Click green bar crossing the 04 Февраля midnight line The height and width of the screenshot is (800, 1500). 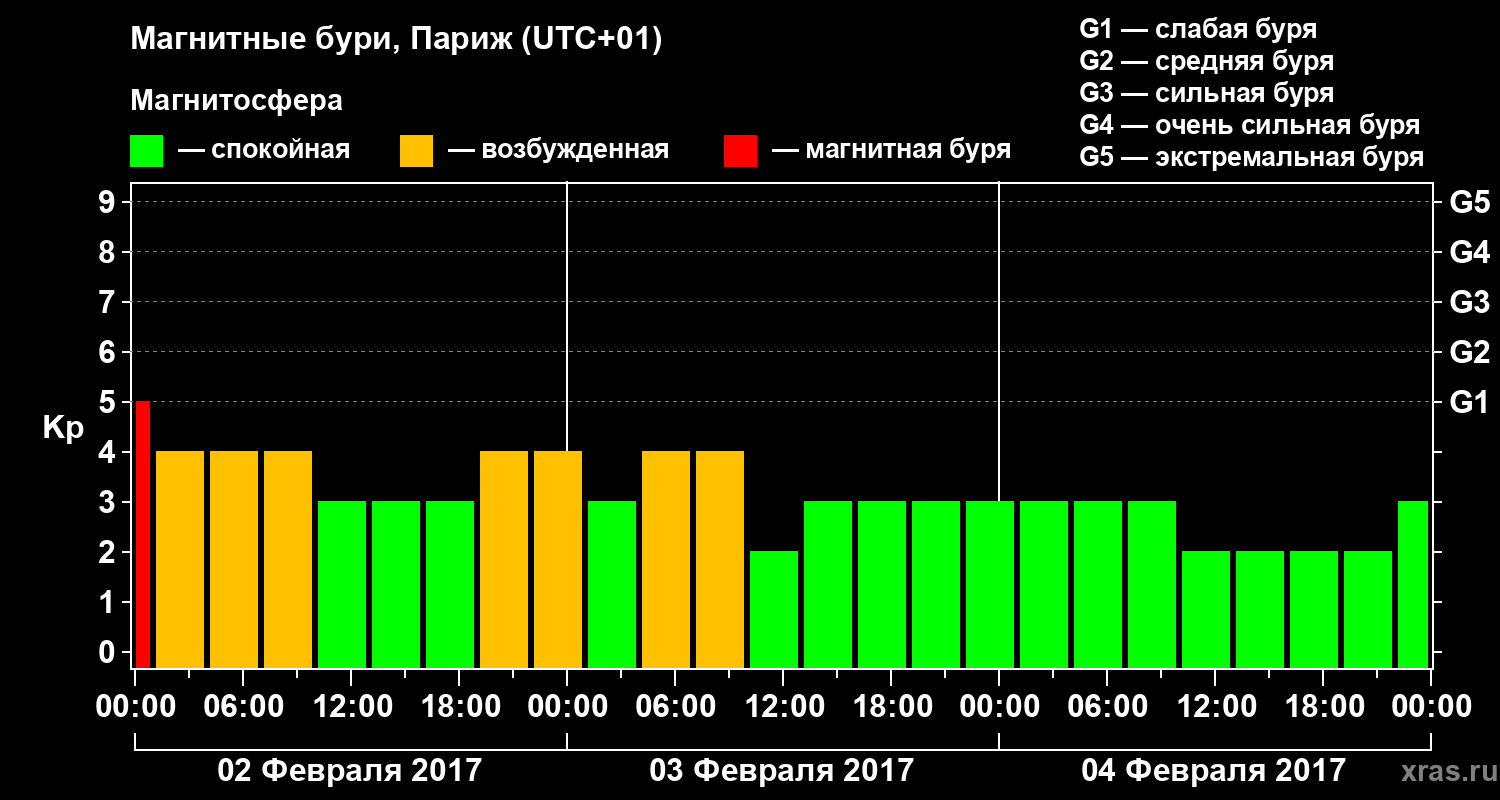coord(990,584)
